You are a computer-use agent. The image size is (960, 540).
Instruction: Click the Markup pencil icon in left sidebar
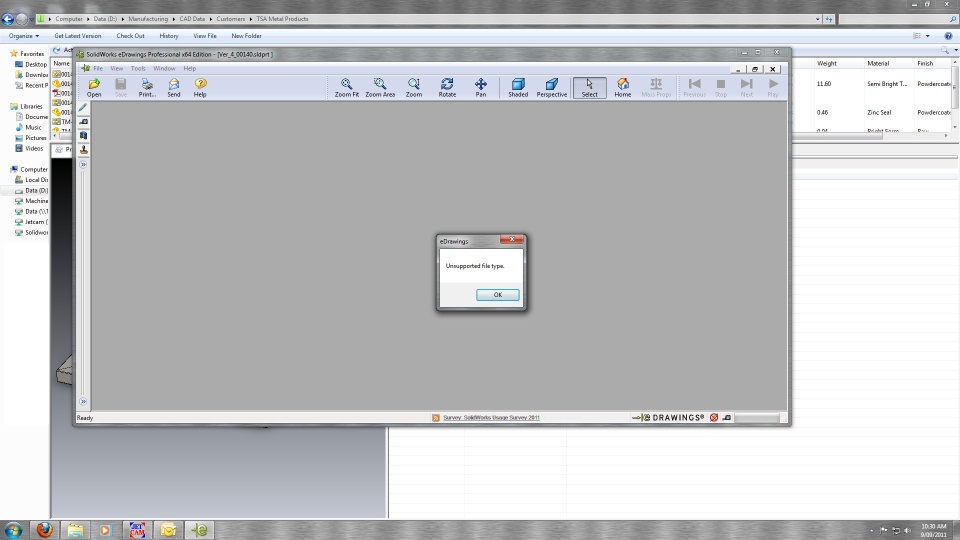83,108
